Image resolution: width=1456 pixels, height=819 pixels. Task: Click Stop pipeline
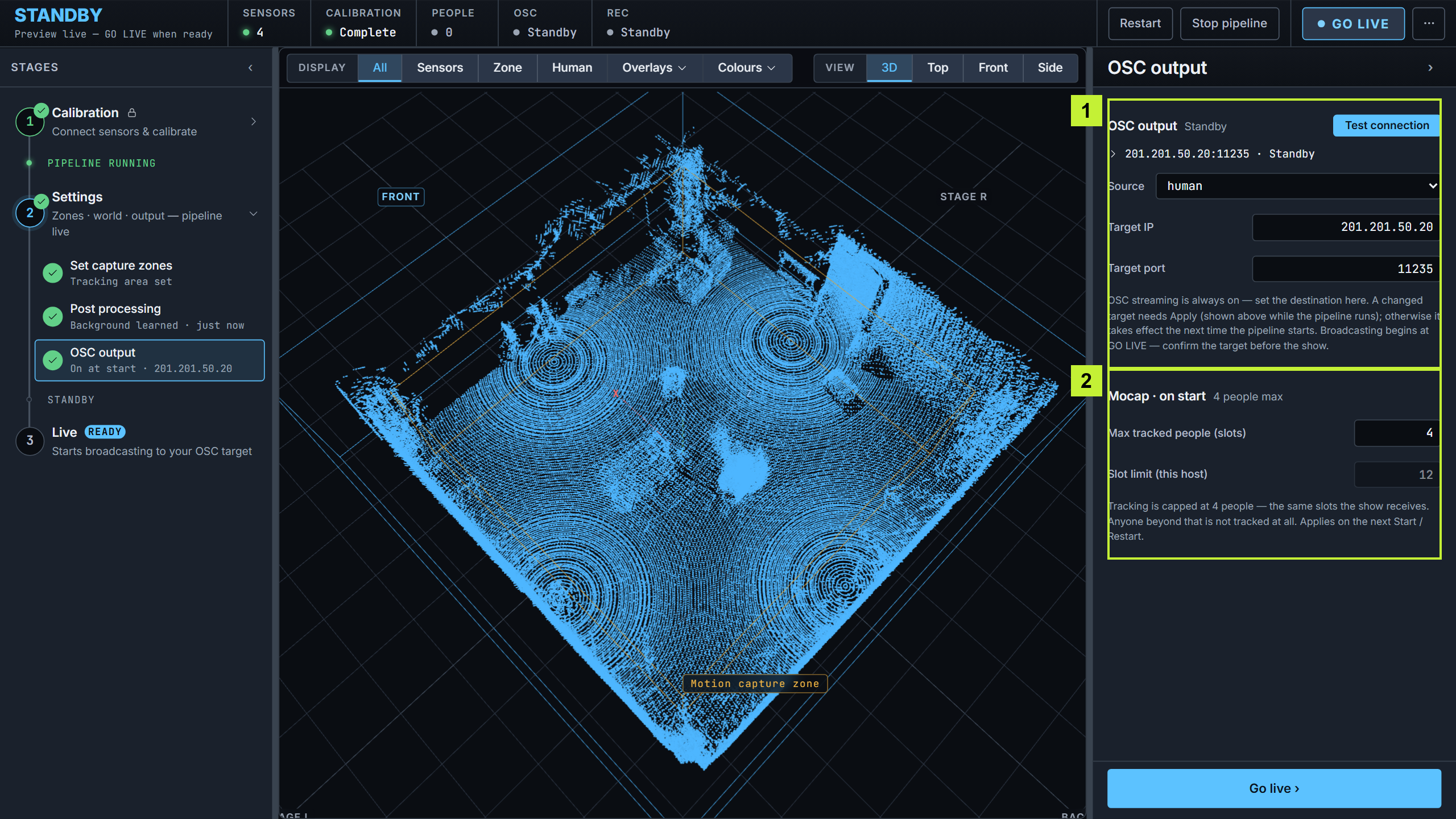click(1230, 23)
